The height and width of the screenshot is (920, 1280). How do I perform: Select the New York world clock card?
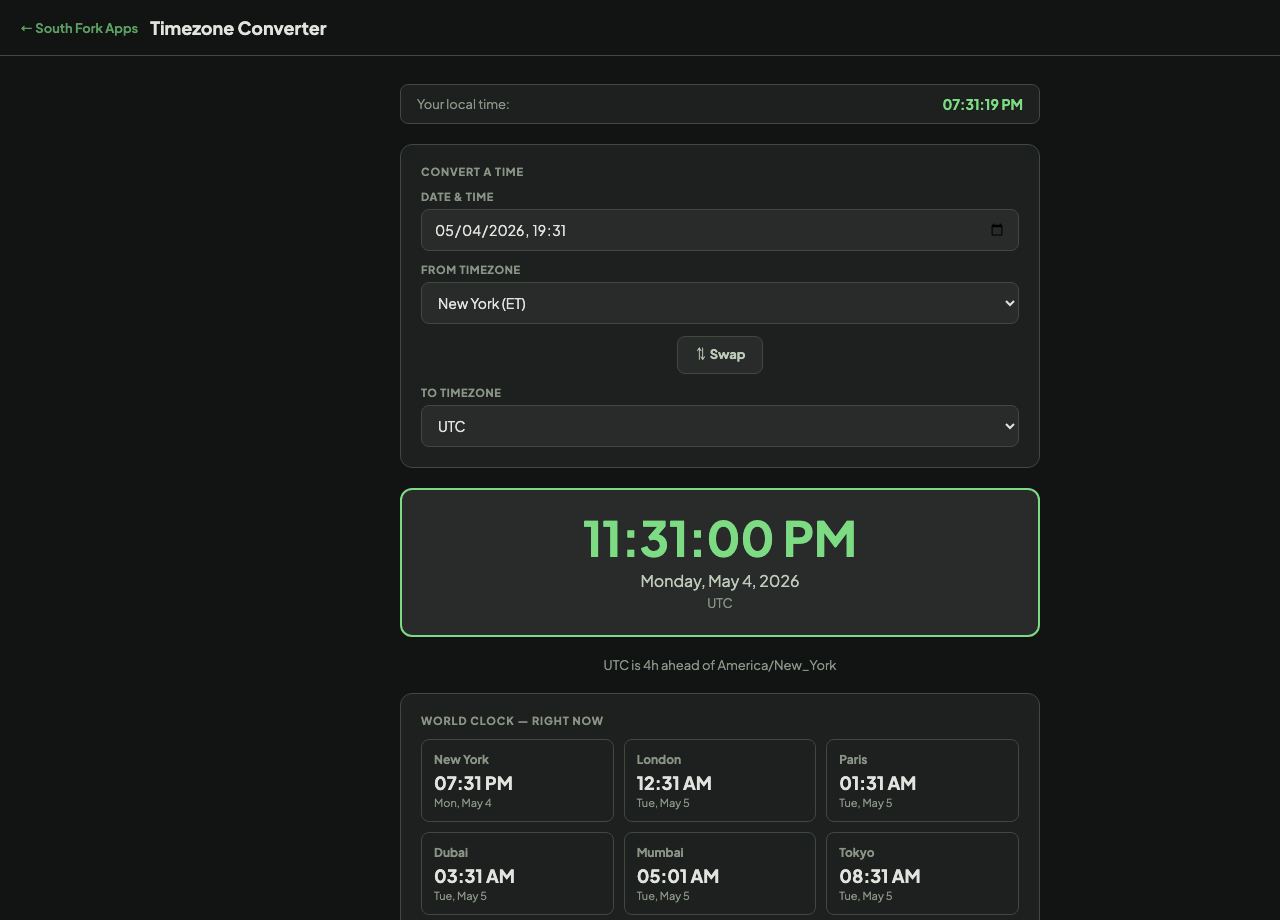[x=517, y=780]
